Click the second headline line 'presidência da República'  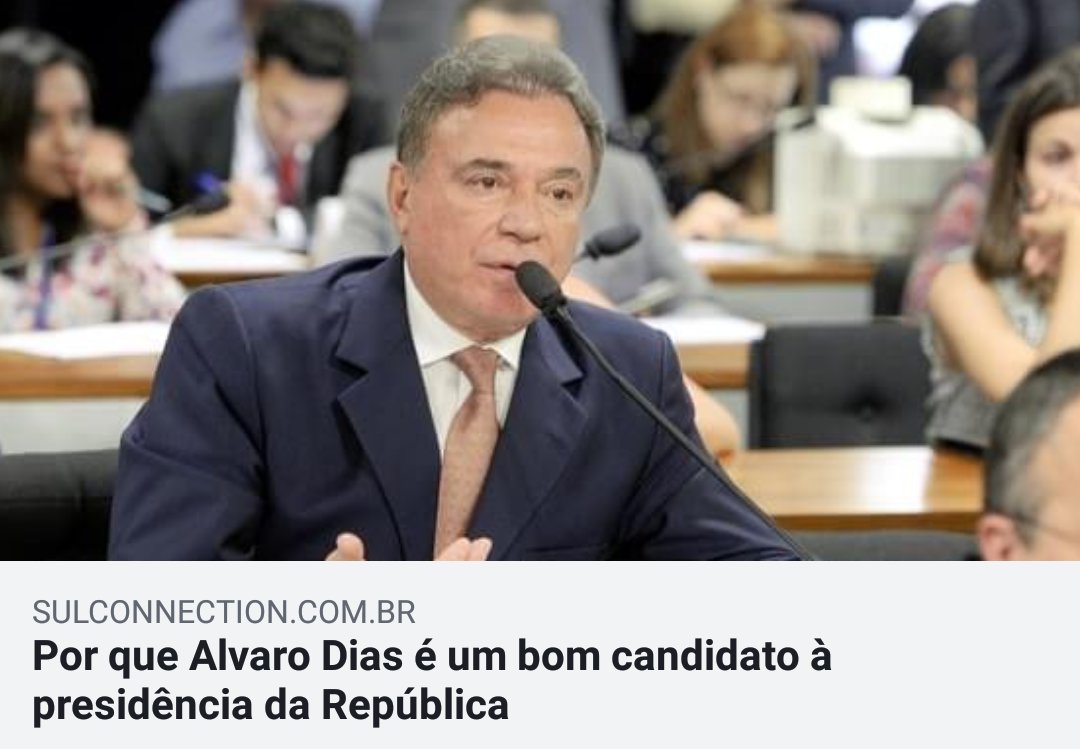coord(271,706)
